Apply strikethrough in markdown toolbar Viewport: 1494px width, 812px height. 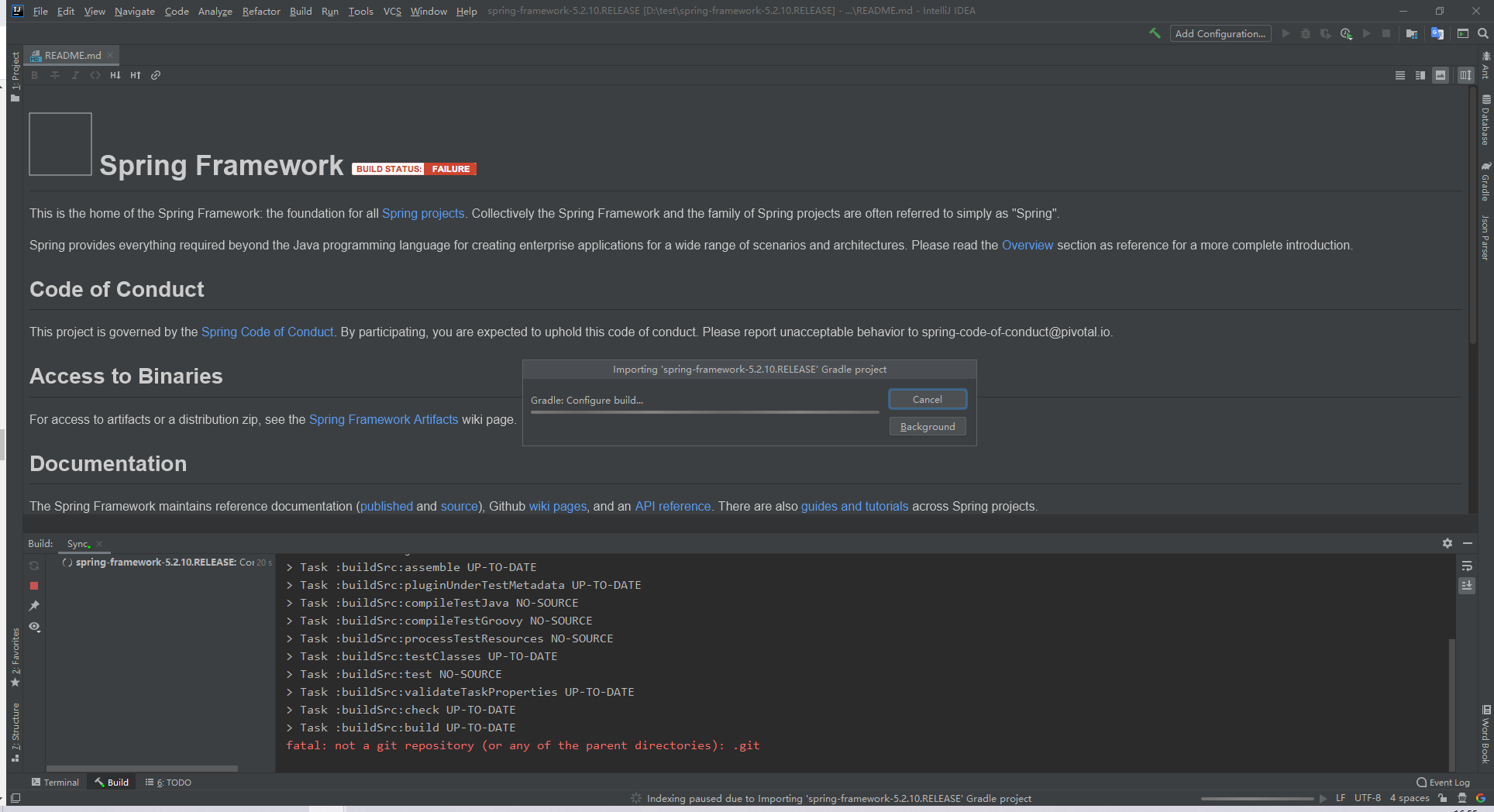coord(55,75)
